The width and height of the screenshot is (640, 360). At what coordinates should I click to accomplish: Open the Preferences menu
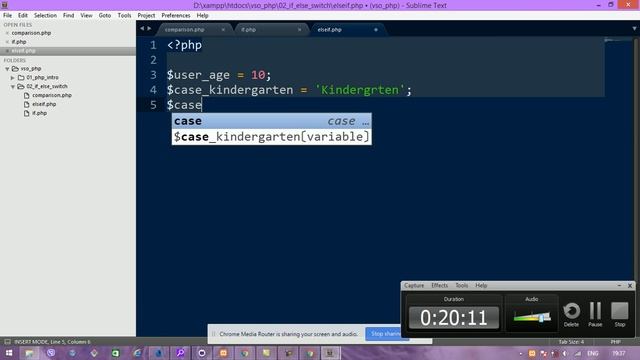[176, 16]
